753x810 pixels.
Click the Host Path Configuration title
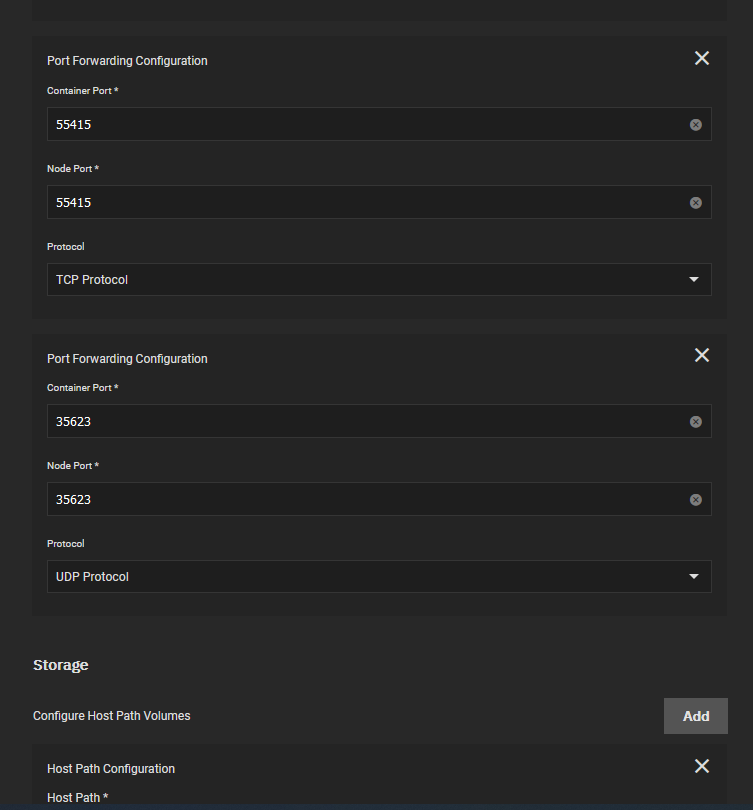(x=111, y=769)
